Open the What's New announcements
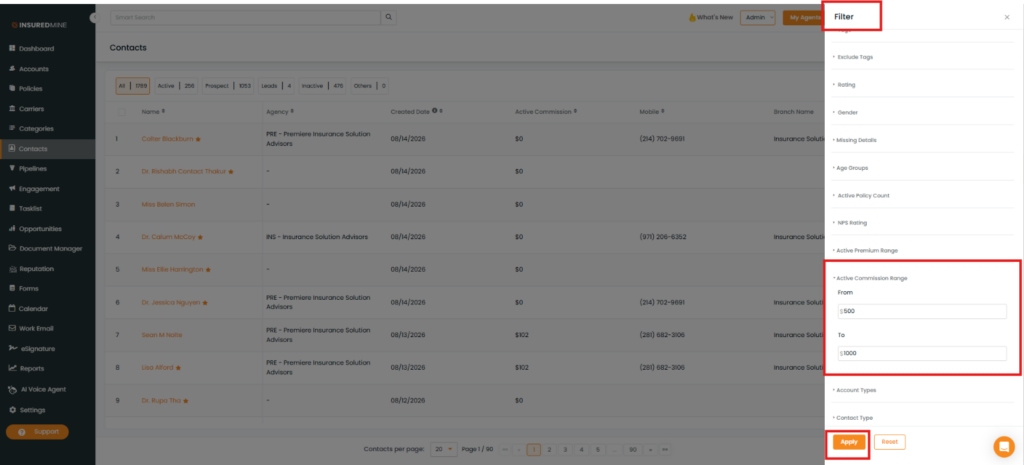The width and height of the screenshot is (1024, 465). click(711, 18)
